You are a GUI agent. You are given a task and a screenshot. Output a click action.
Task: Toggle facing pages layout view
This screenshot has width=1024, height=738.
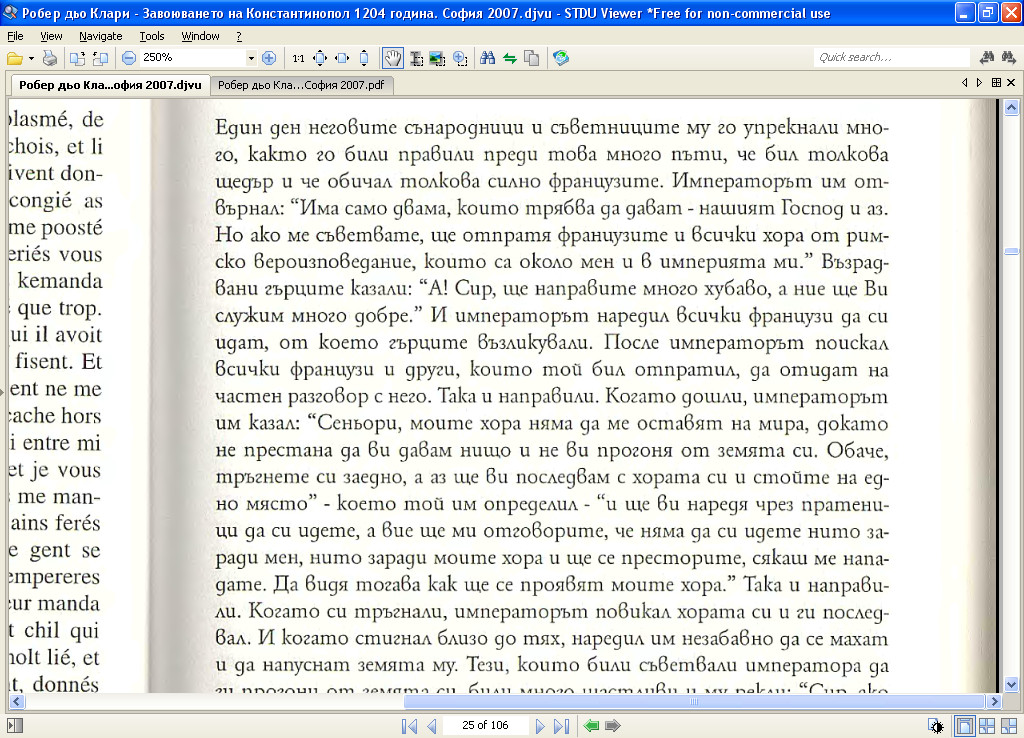(986, 726)
